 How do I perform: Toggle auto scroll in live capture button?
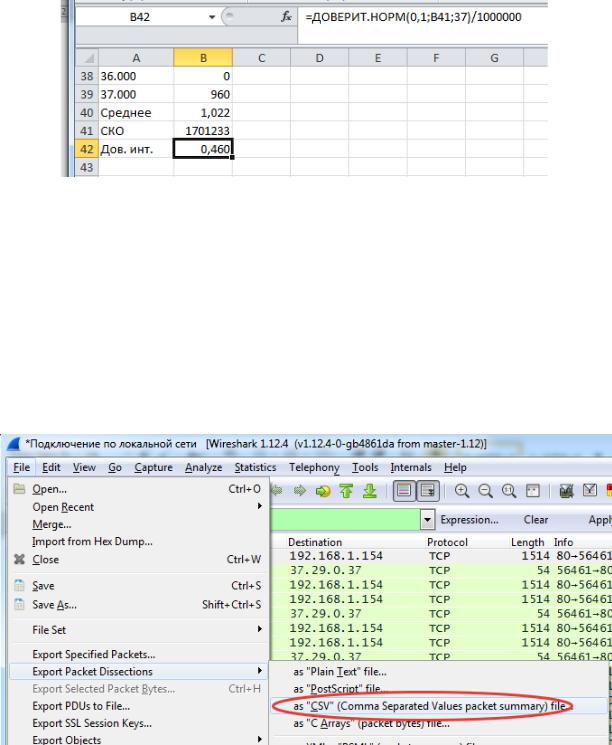[428, 491]
